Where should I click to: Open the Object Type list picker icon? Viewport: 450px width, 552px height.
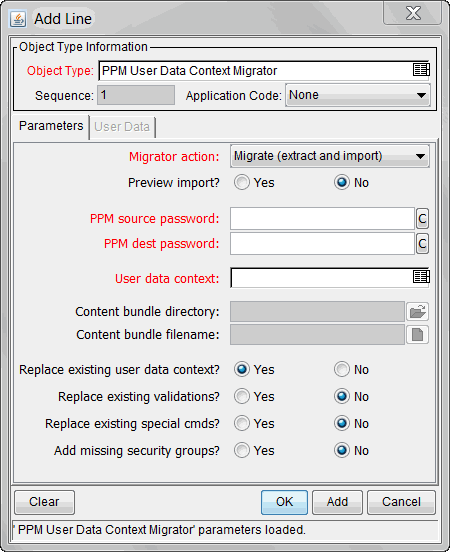(421, 70)
